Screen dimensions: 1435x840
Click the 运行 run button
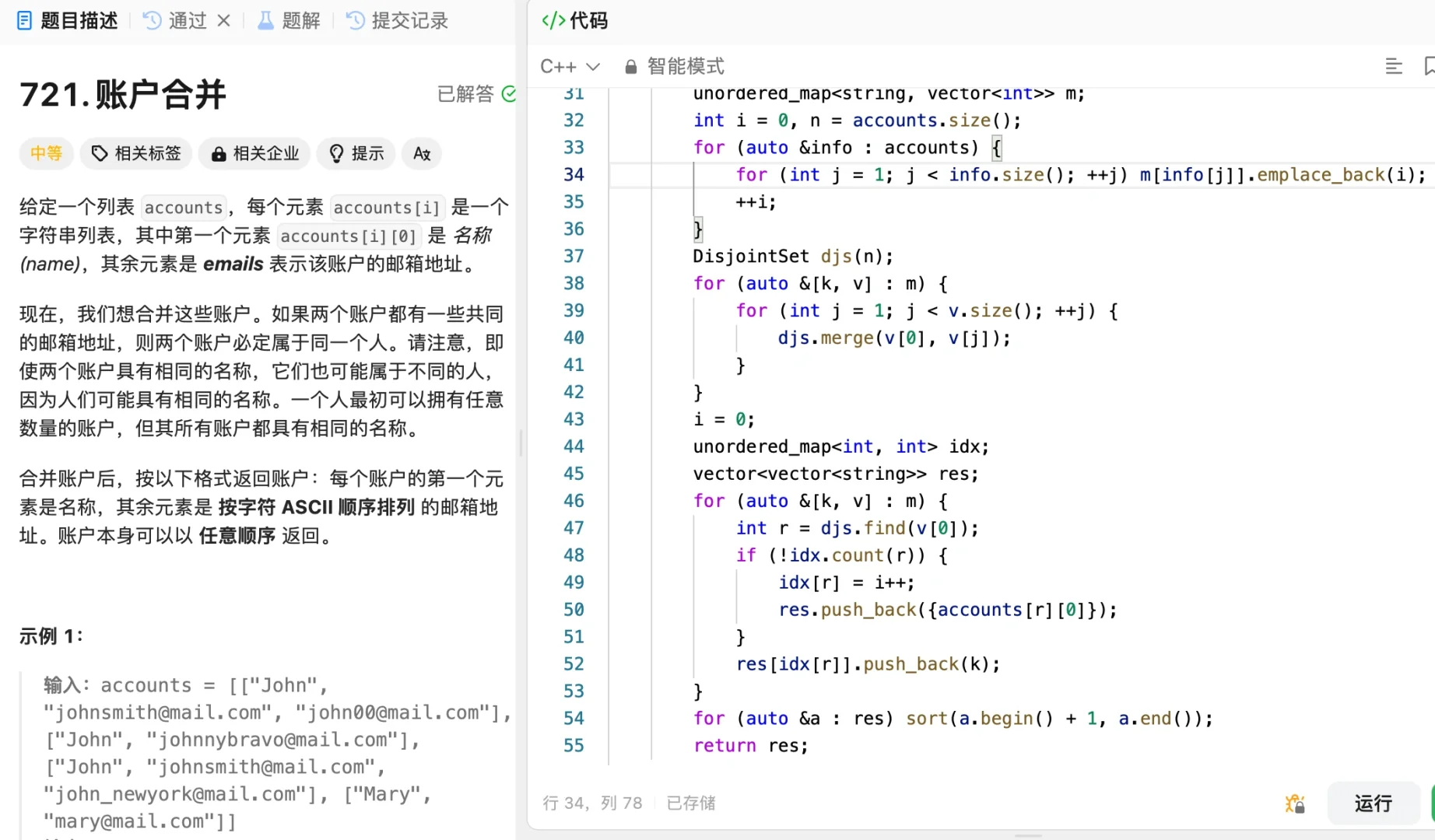pyautogui.click(x=1373, y=803)
